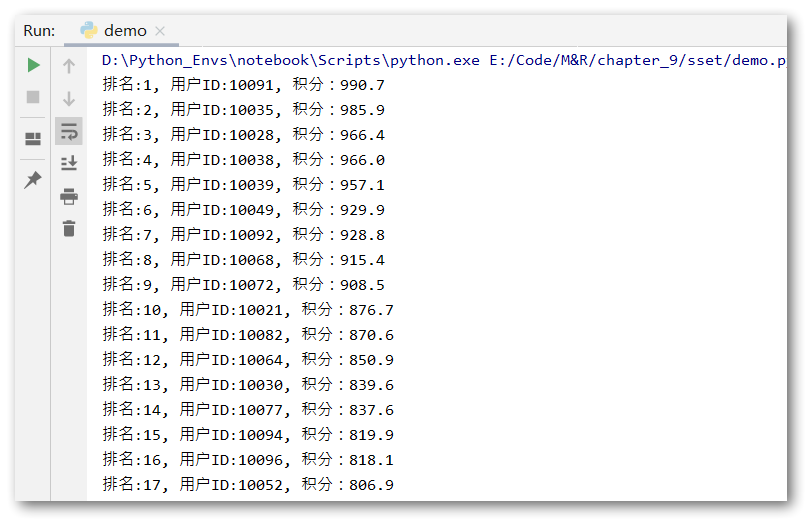Select the line with 用户ID:10077
Image resolution: width=807 pixels, height=521 pixels.
pos(248,409)
